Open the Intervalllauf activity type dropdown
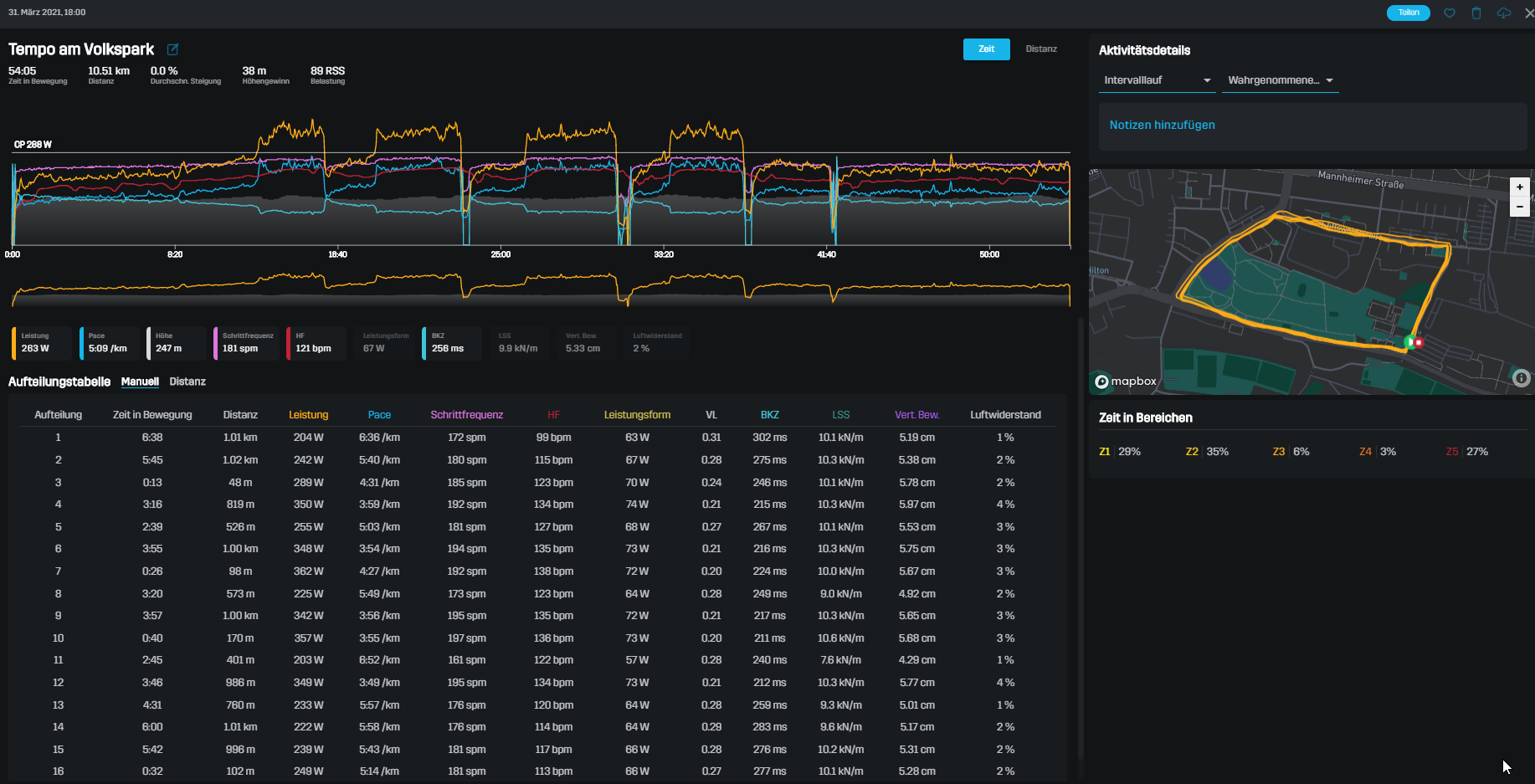This screenshot has width=1535, height=784. pos(1157,80)
